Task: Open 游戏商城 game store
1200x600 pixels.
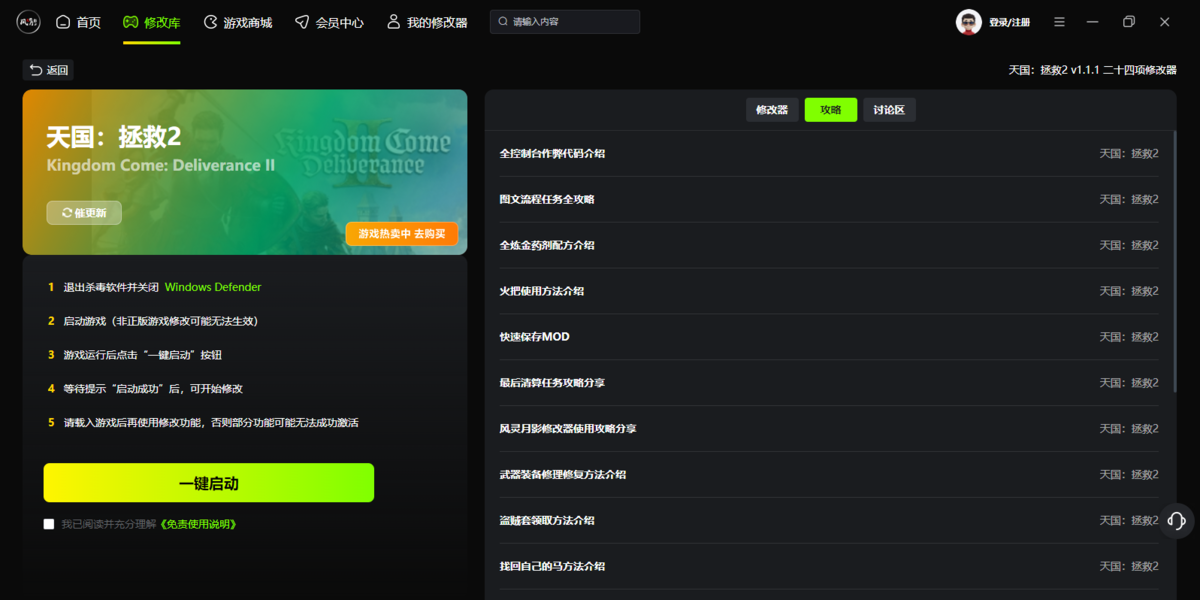Action: (237, 22)
